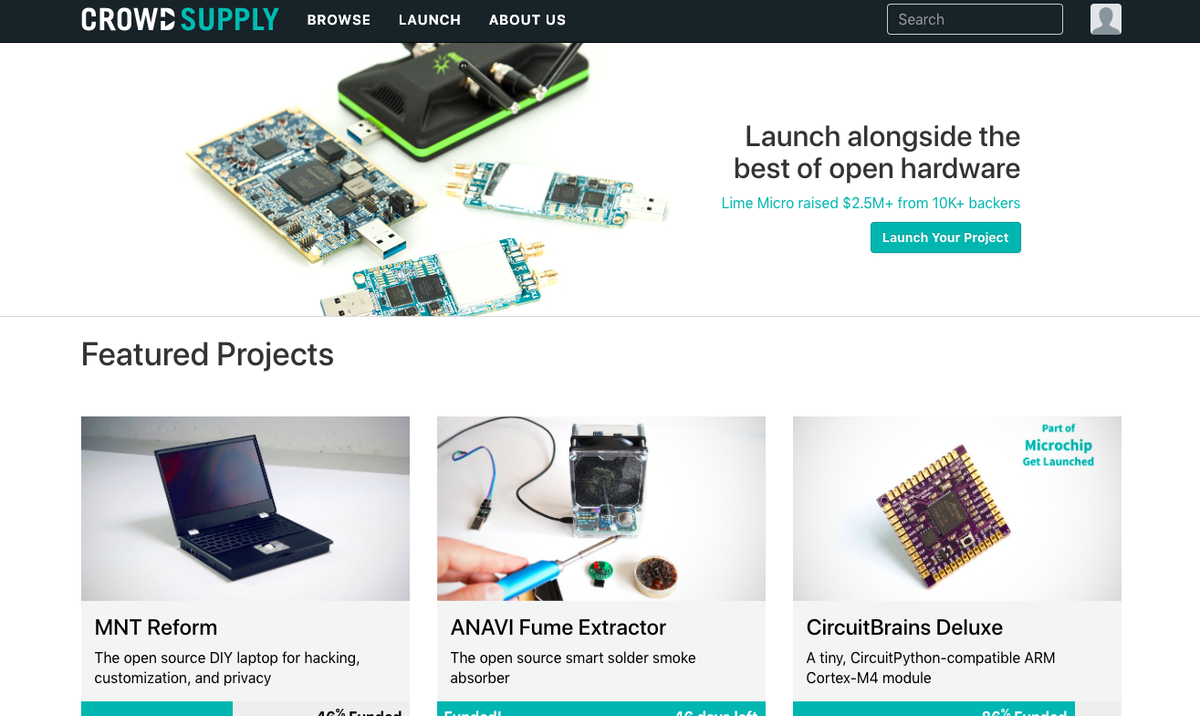Click the CircuitBrains description text
Viewport: 1200px width, 716px height.
pos(931,668)
